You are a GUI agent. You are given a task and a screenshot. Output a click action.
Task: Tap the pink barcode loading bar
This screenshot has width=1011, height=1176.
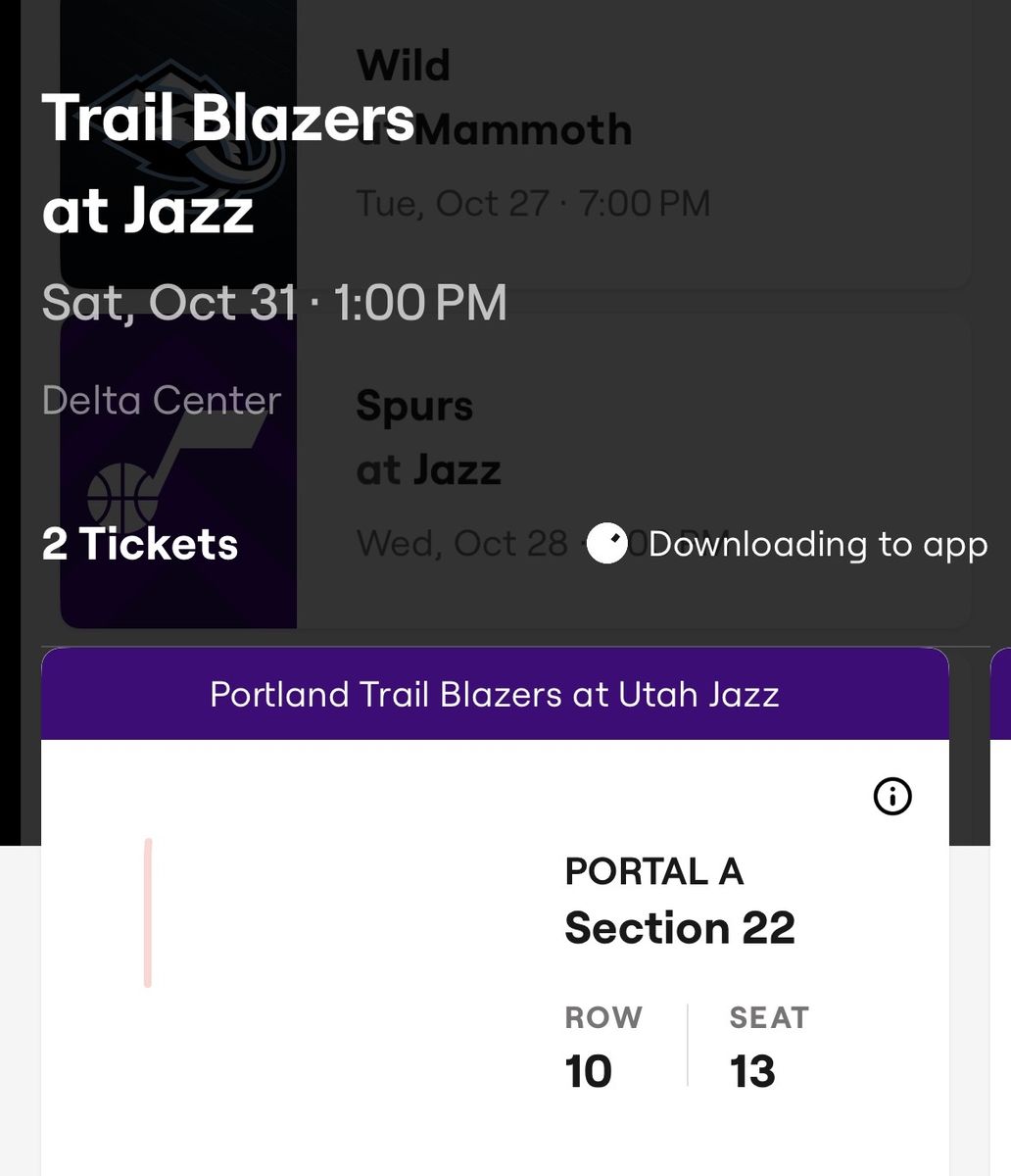pyautogui.click(x=148, y=912)
